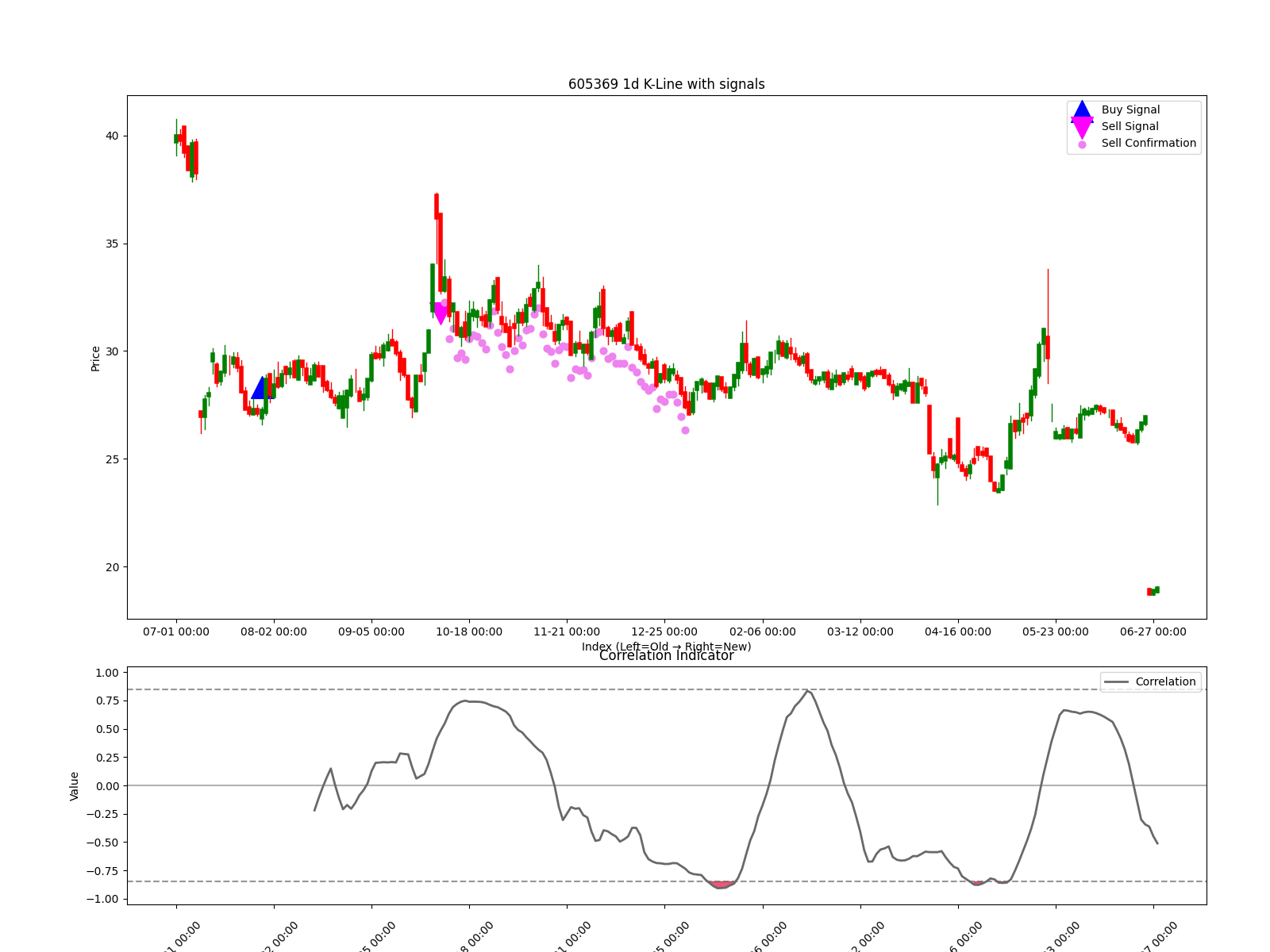The height and width of the screenshot is (952, 1270).
Task: Click the price tick label '25'
Action: click(112, 459)
